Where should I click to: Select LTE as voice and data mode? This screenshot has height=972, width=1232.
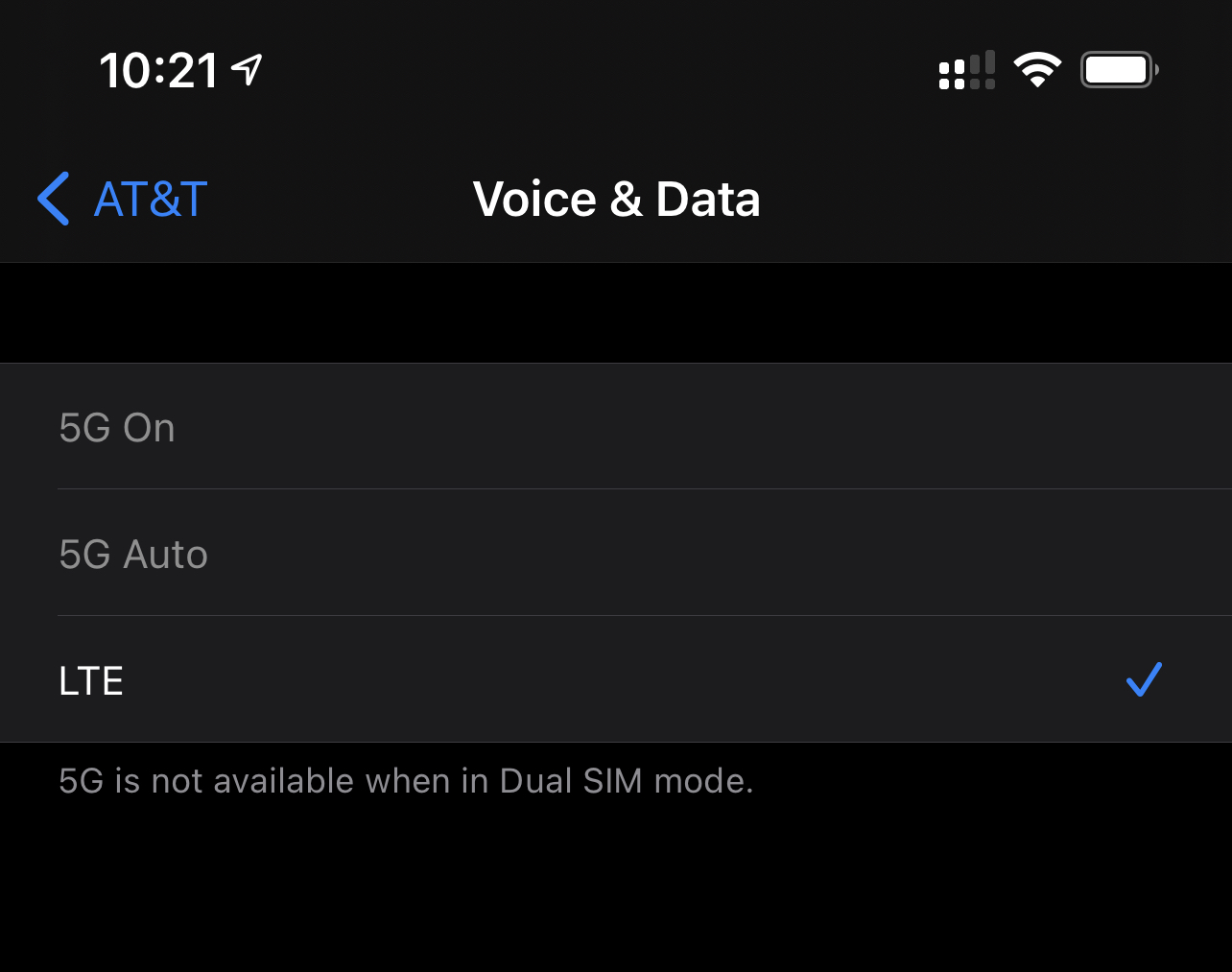pyautogui.click(x=616, y=680)
